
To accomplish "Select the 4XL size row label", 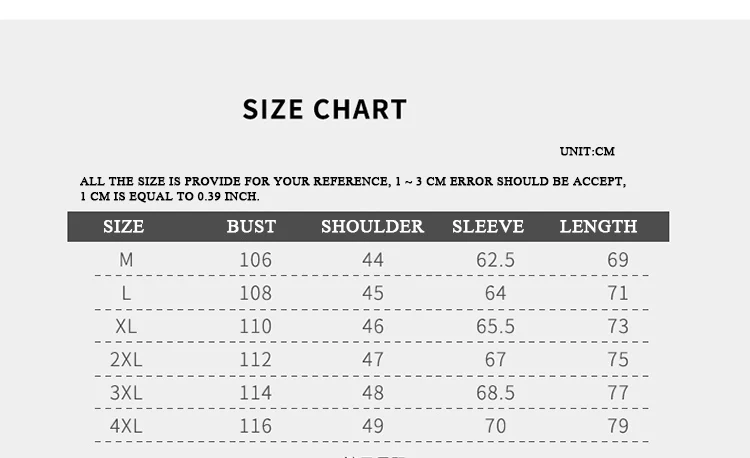I will 126,426.
